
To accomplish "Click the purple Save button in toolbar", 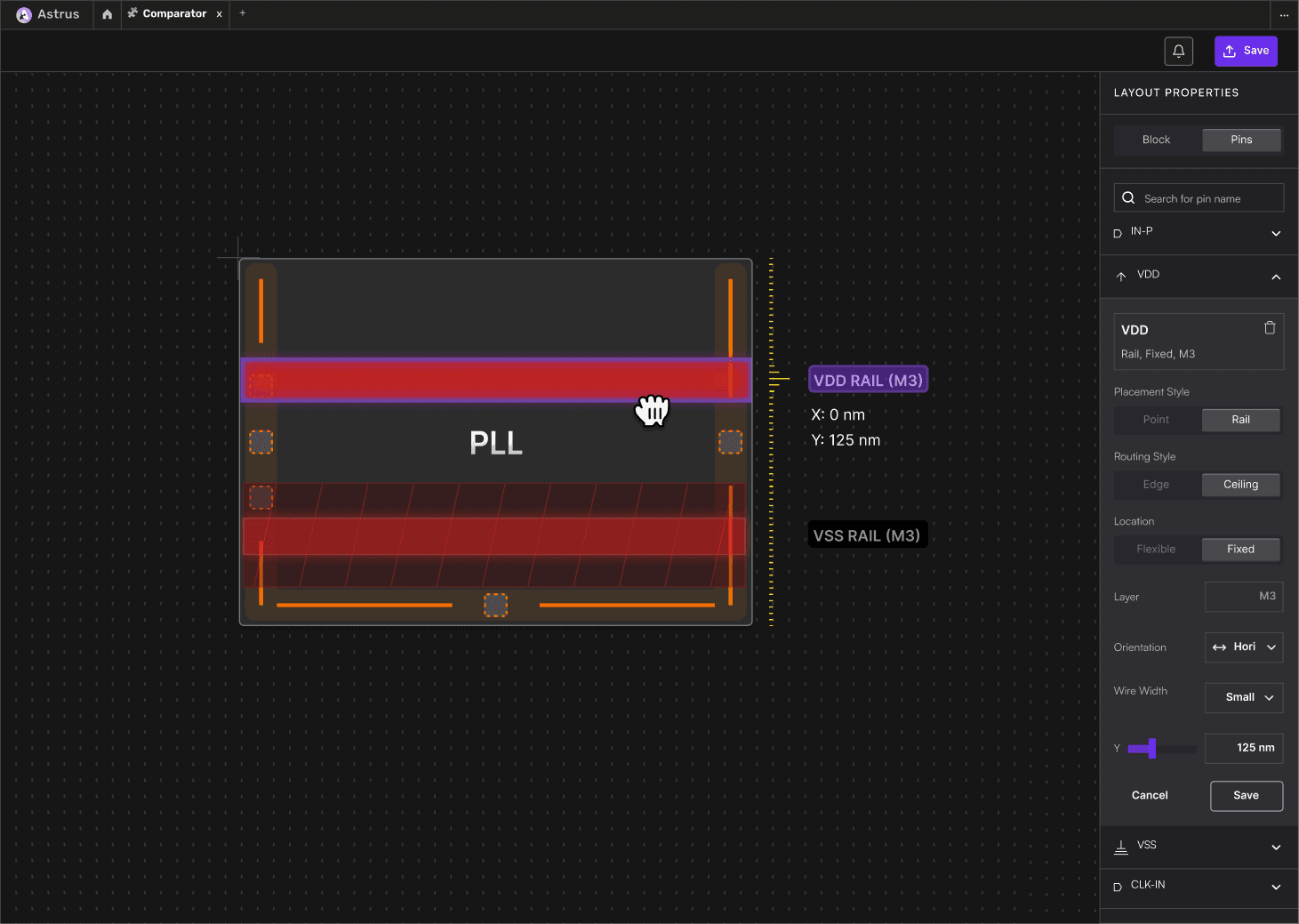I will click(1246, 51).
